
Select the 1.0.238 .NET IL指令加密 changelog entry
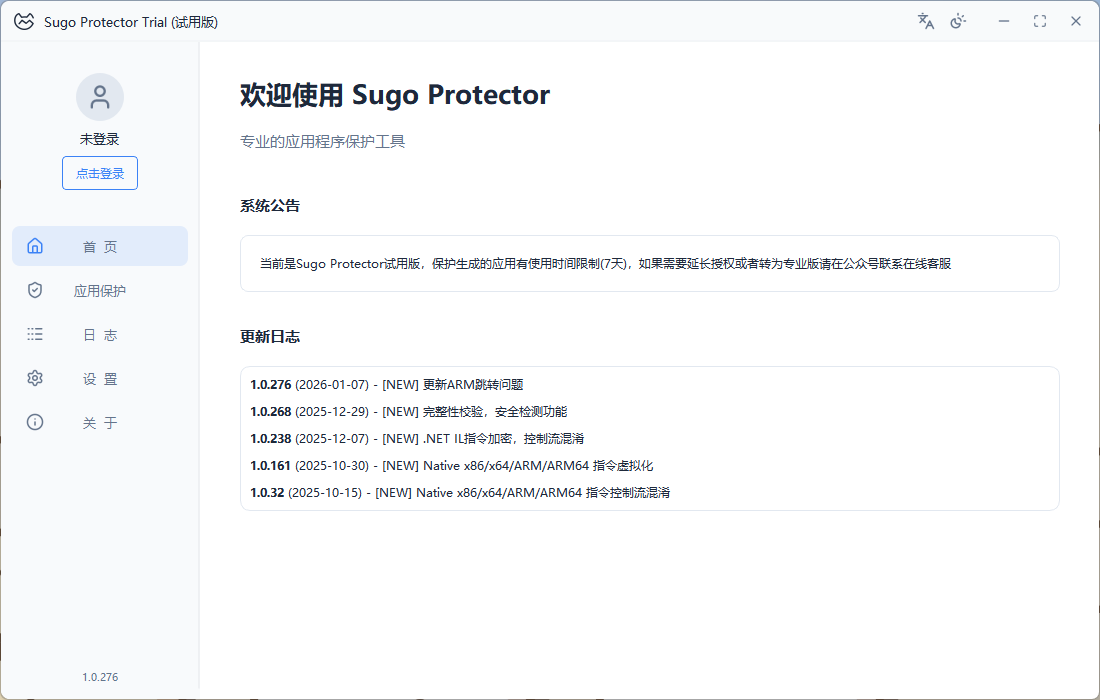click(417, 438)
